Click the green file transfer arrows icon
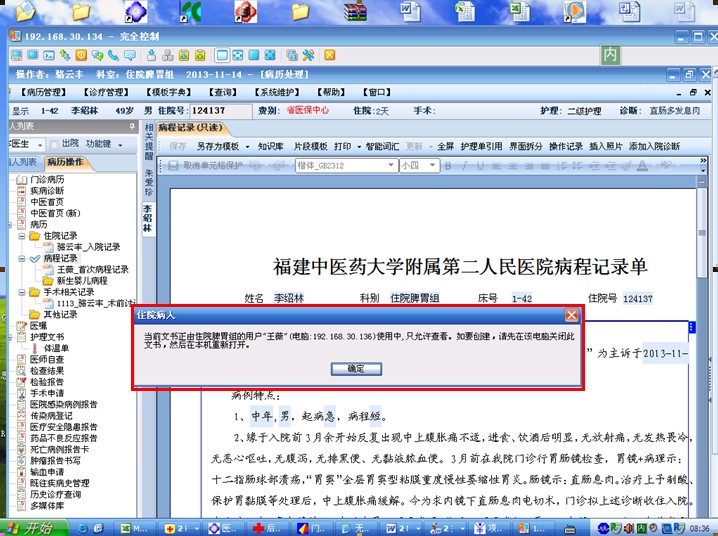 click(x=65, y=55)
